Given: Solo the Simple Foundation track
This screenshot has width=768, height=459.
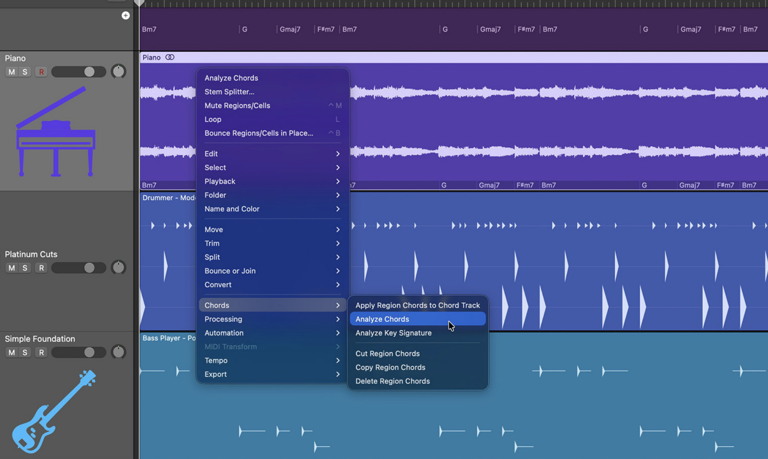Looking at the screenshot, I should click(x=25, y=352).
